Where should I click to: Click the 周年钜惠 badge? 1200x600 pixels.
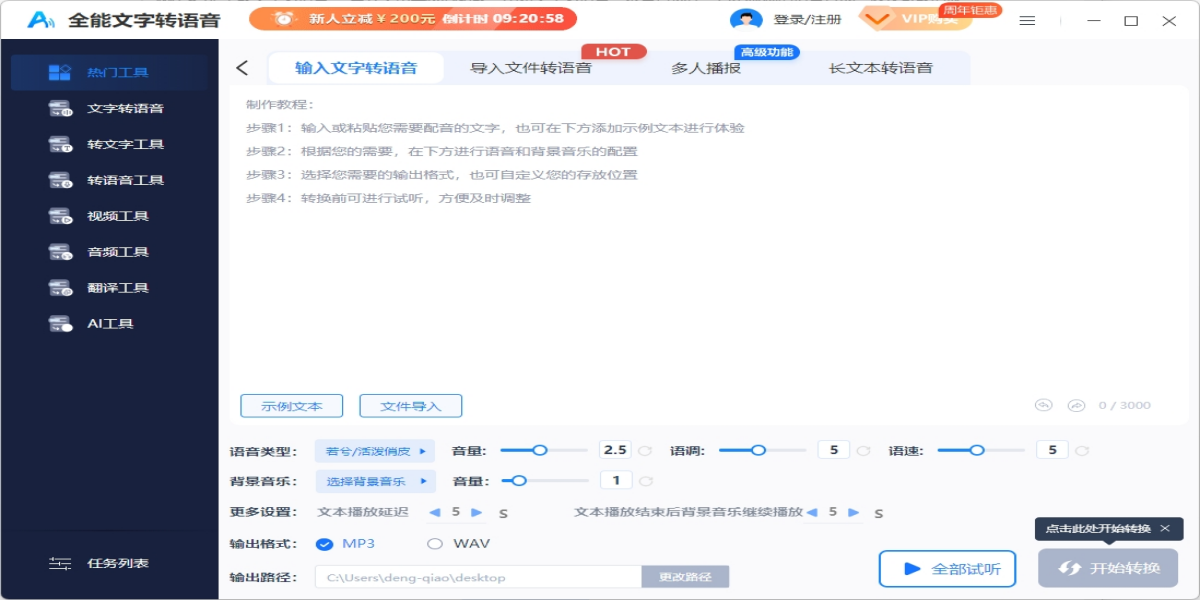pyautogui.click(x=970, y=10)
